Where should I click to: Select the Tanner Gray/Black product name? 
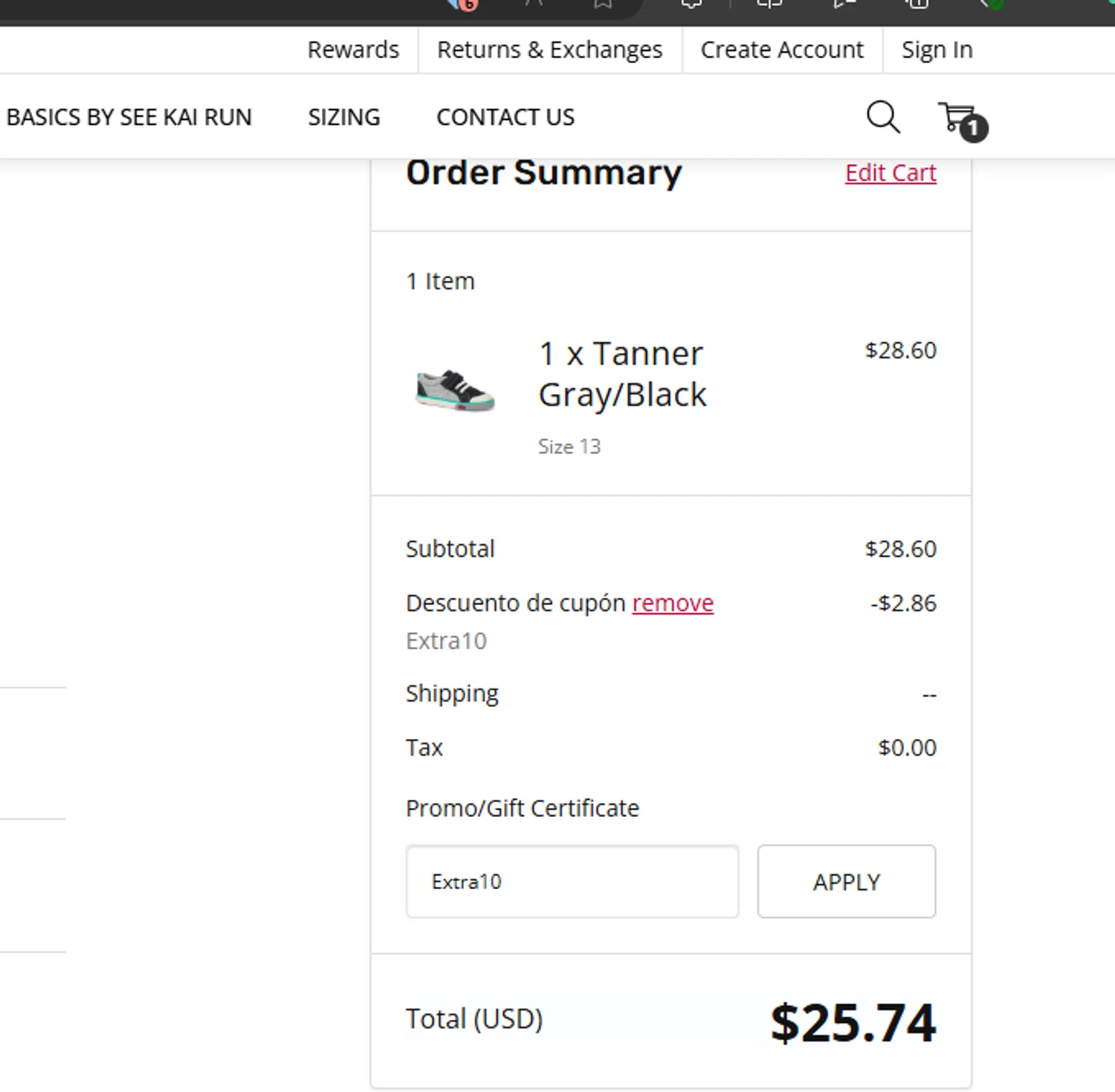623,374
